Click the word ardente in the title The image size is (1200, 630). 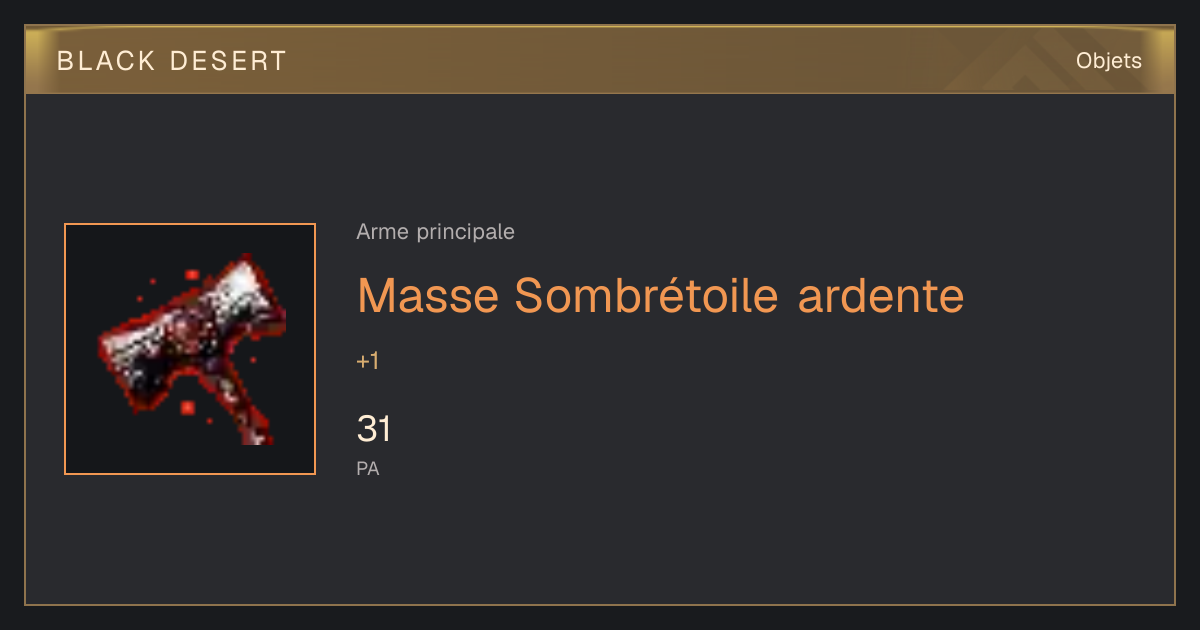pyautogui.click(x=881, y=295)
